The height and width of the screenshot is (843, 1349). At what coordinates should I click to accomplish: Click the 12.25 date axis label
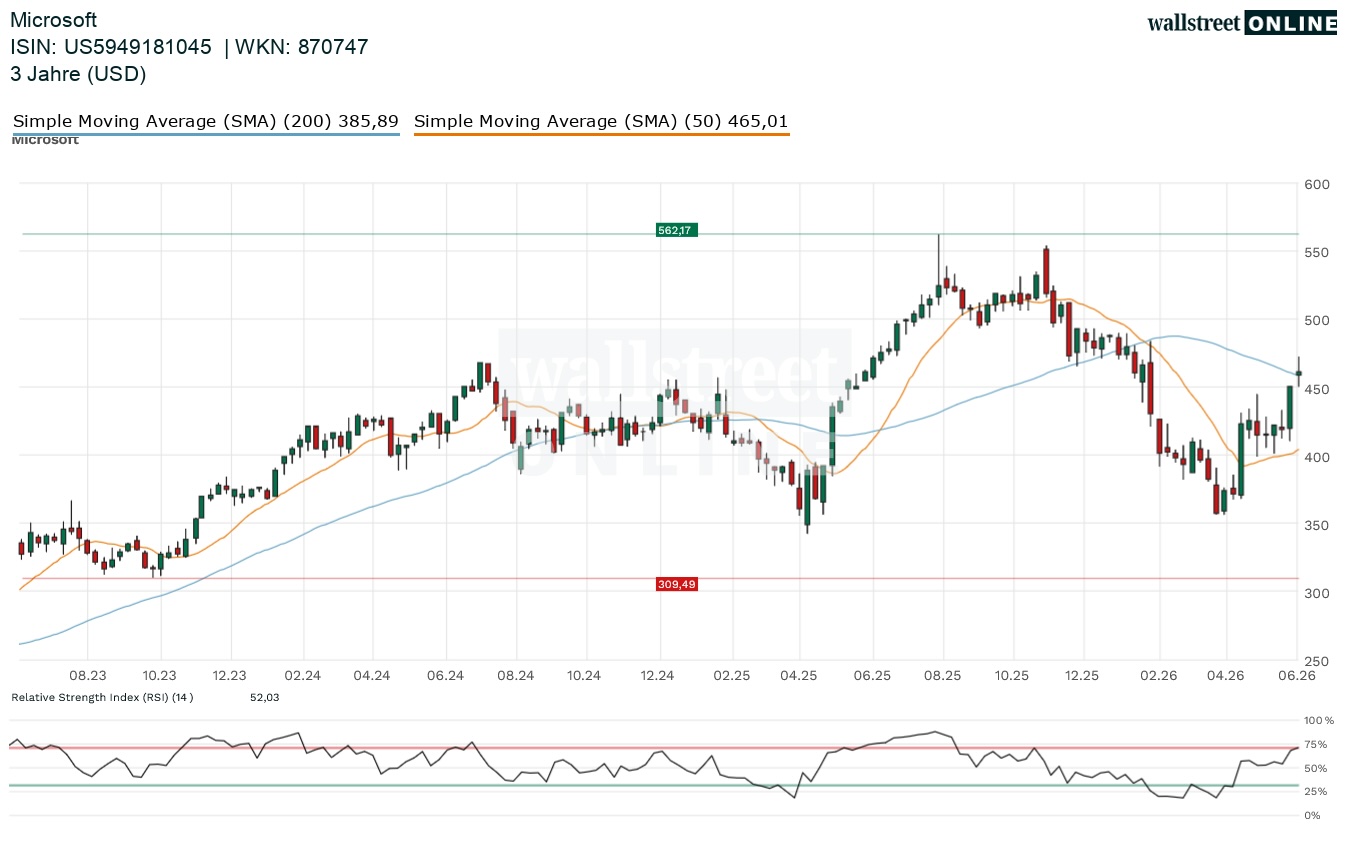point(1083,676)
